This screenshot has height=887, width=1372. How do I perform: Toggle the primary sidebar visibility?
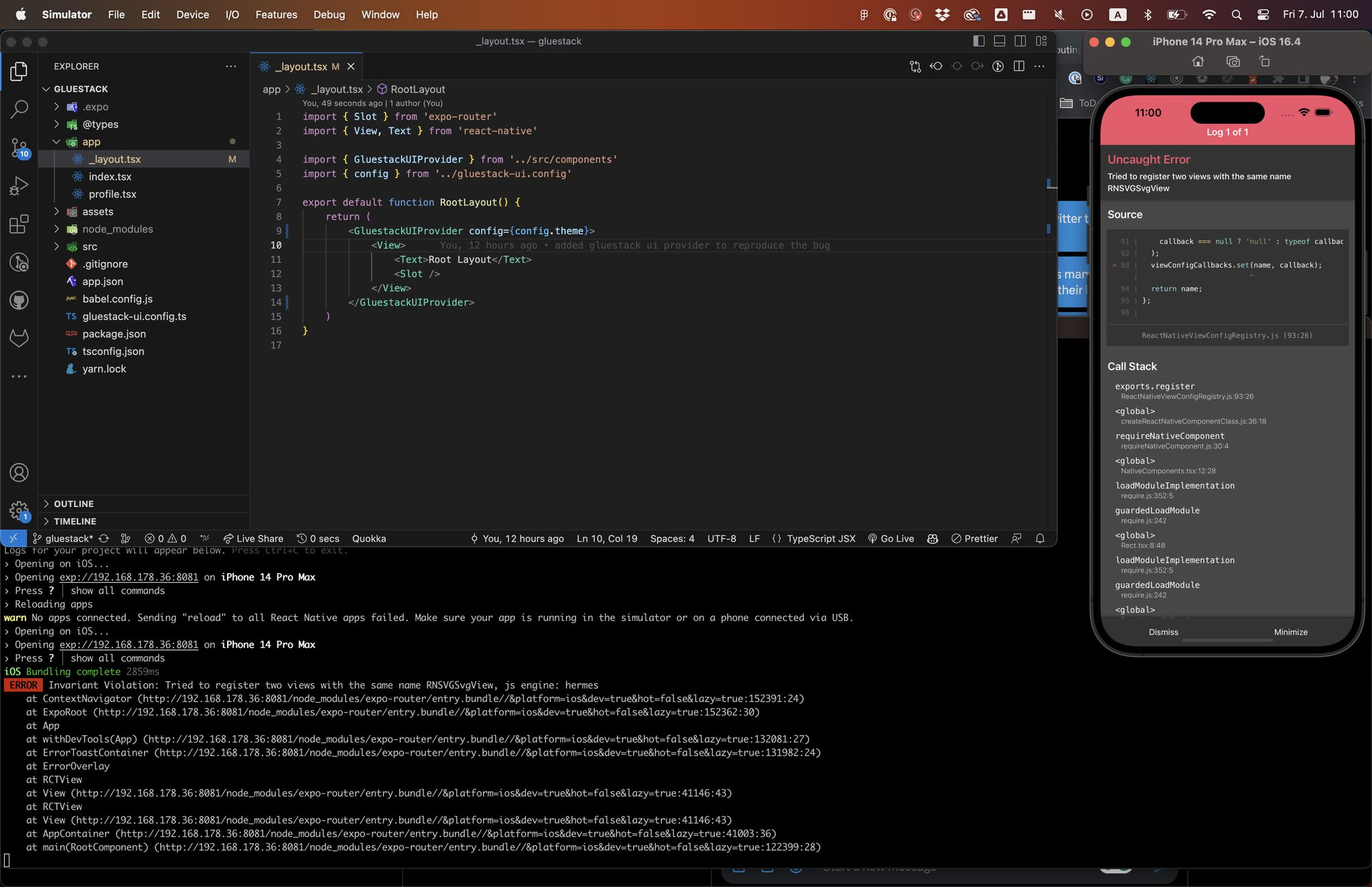pos(978,41)
